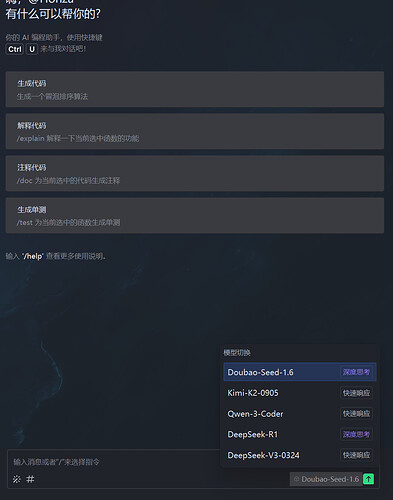This screenshot has width=393, height=500.
Task: Click the sparkle magic icon in input box
Action: click(x=17, y=479)
